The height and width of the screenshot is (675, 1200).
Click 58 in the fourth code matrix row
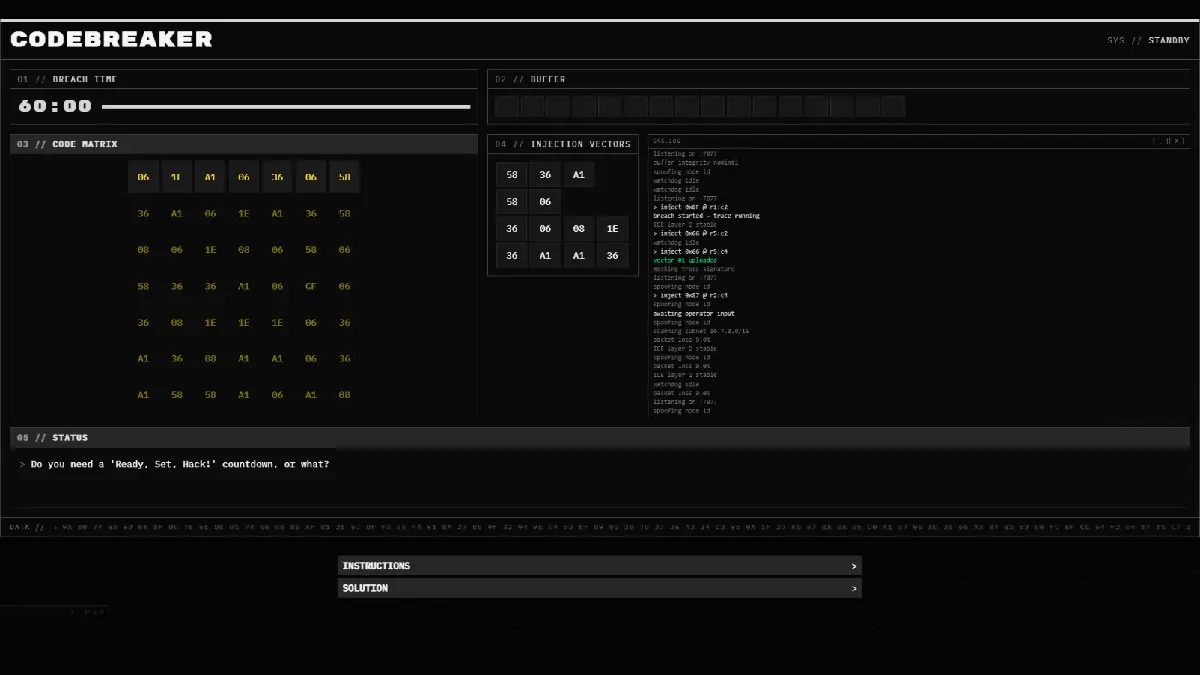click(x=143, y=286)
